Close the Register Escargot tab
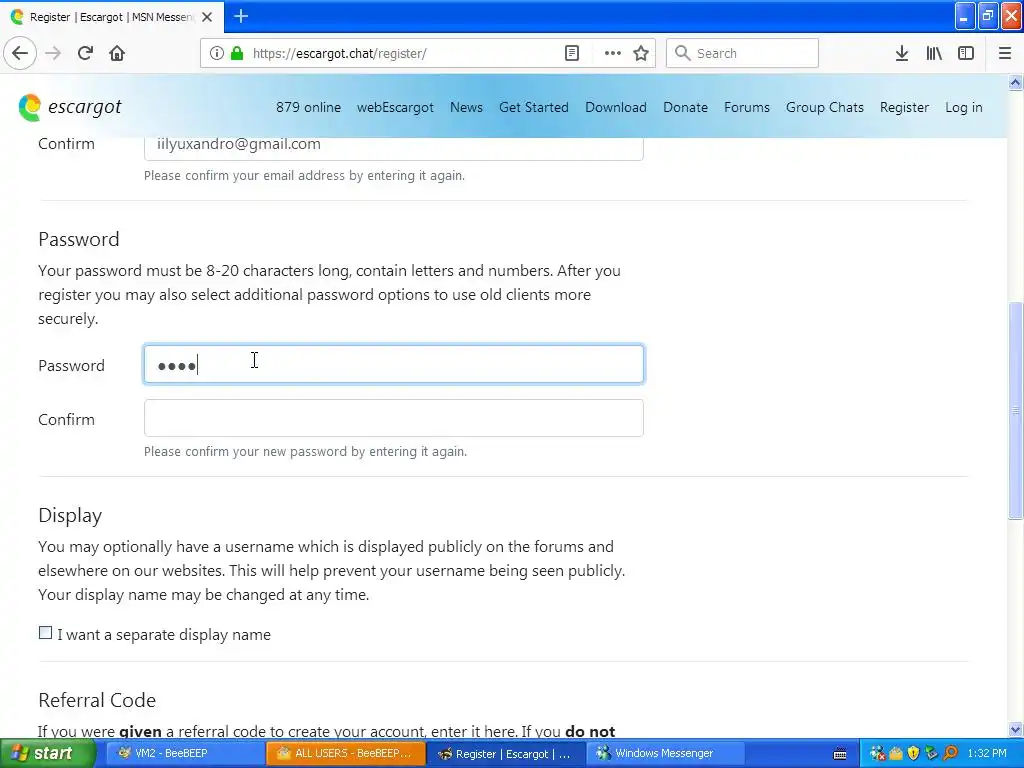Viewport: 1024px width, 768px height. 207,17
